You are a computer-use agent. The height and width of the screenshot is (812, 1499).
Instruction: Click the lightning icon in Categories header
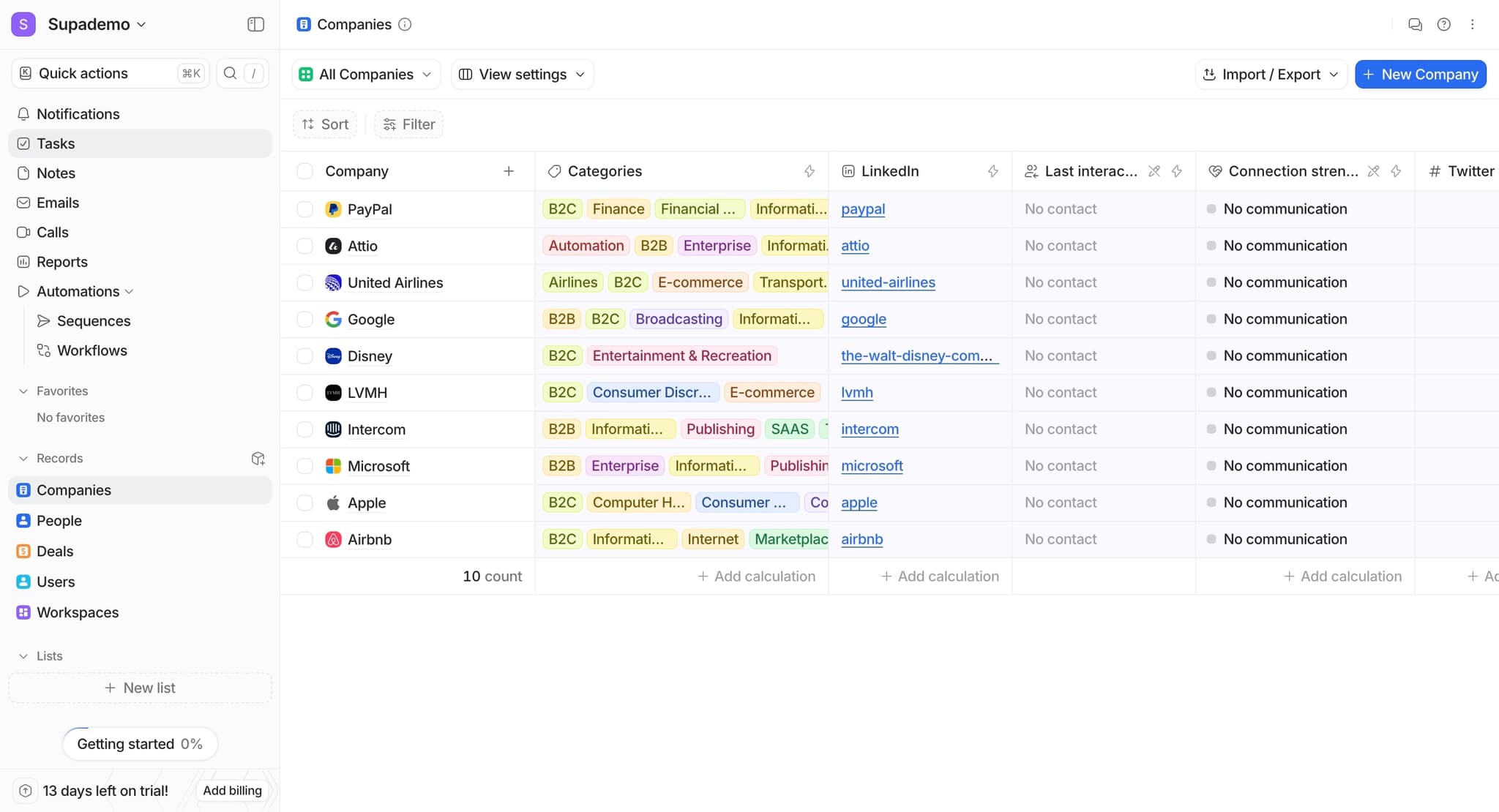click(809, 171)
